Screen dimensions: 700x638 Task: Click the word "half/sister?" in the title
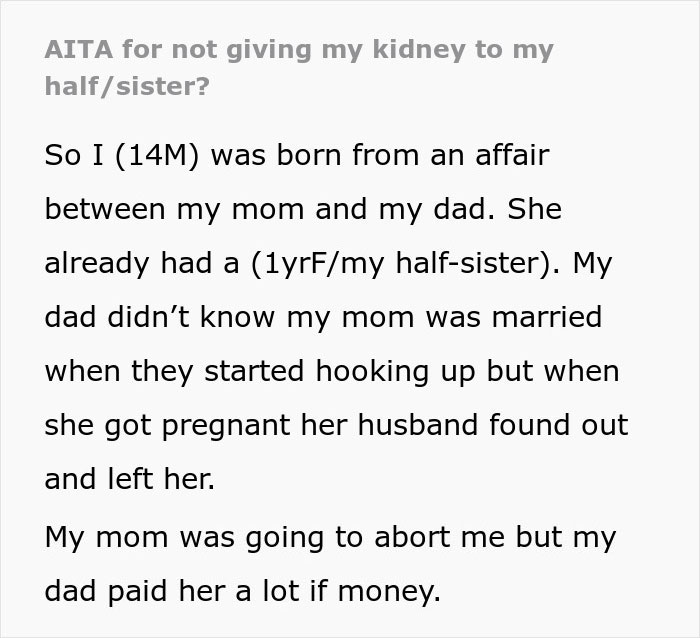(x=127, y=87)
